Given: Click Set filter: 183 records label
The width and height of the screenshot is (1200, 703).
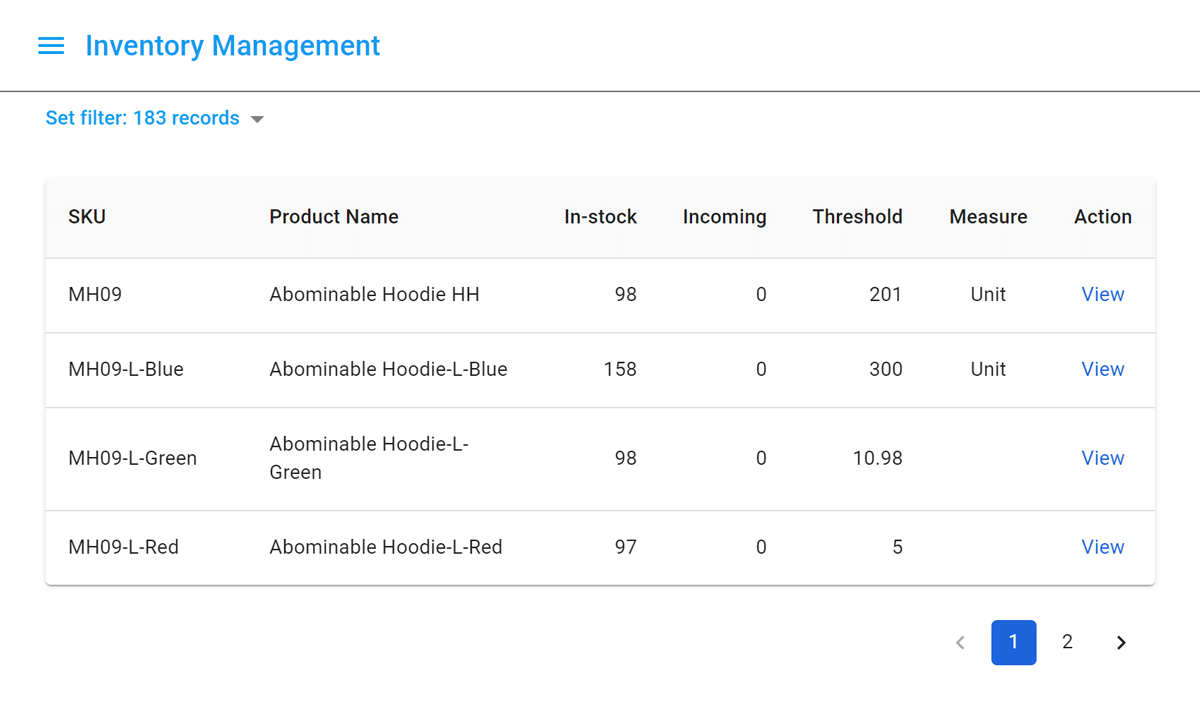Looking at the screenshot, I should pyautogui.click(x=143, y=118).
